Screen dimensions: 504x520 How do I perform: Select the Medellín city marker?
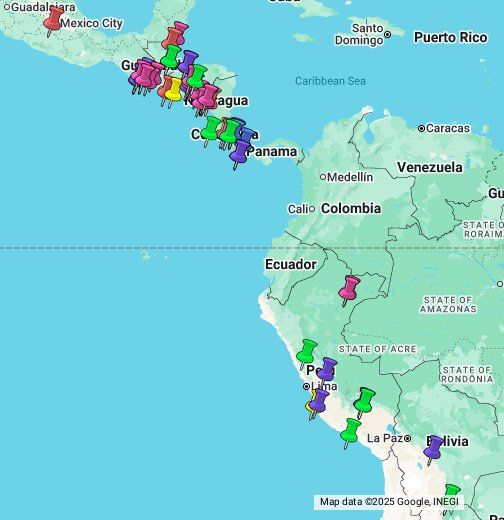point(323,177)
